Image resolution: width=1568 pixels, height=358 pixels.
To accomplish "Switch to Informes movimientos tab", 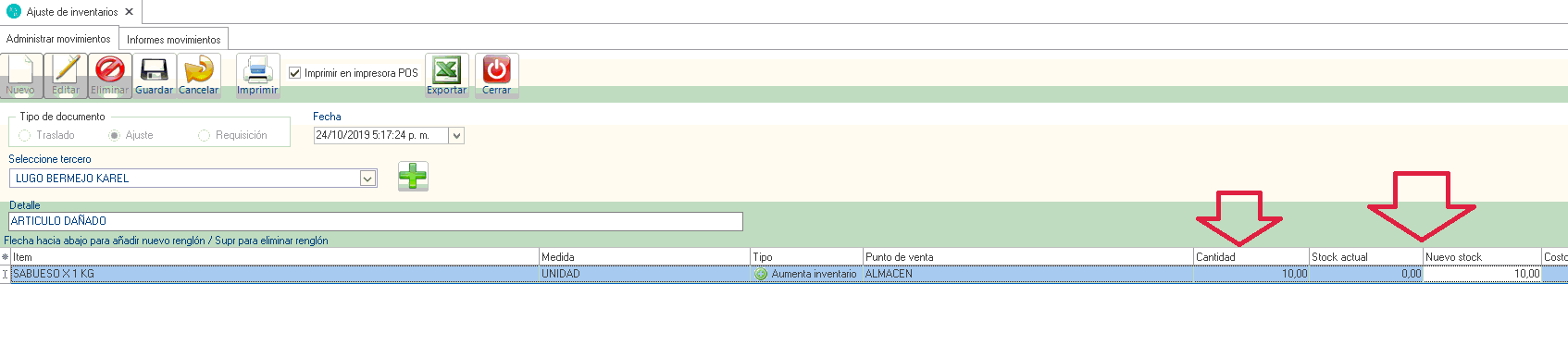I will point(174,39).
